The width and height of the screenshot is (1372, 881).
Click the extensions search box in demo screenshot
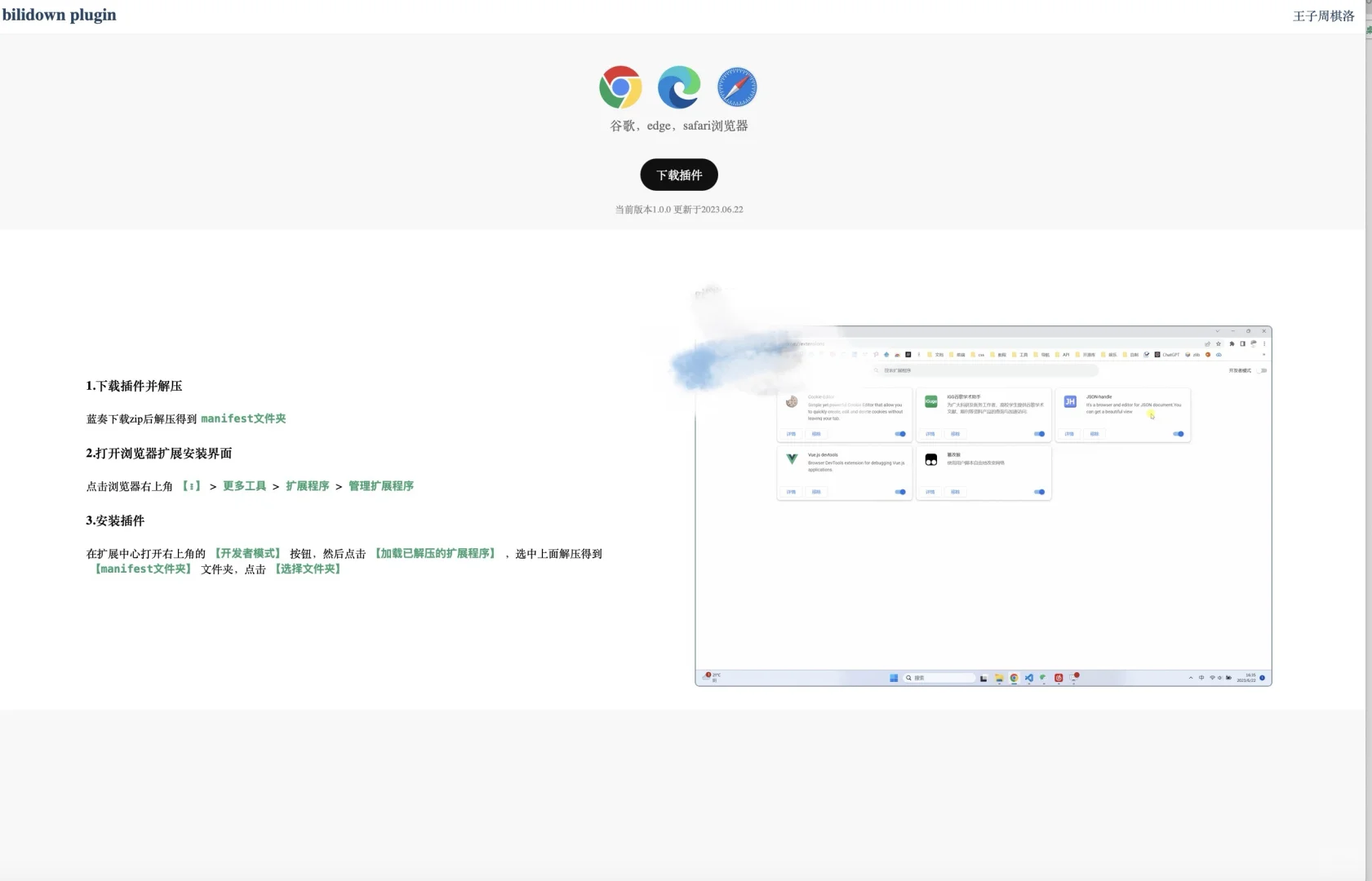point(985,370)
